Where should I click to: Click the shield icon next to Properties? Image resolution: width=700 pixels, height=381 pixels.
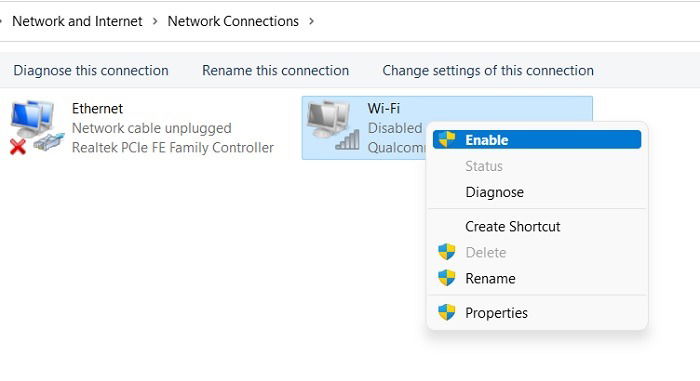(x=446, y=312)
